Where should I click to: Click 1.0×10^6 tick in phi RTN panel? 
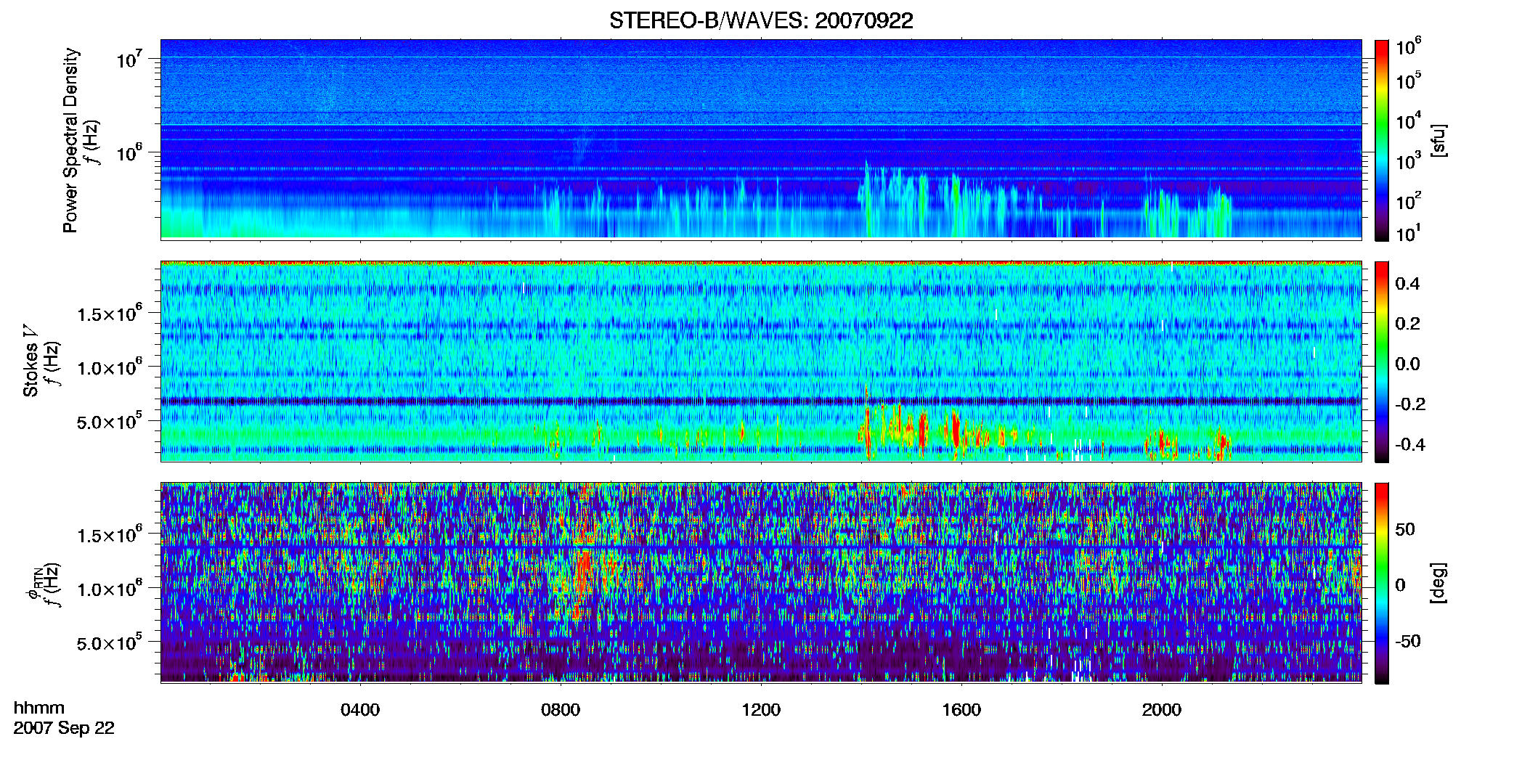(x=109, y=589)
